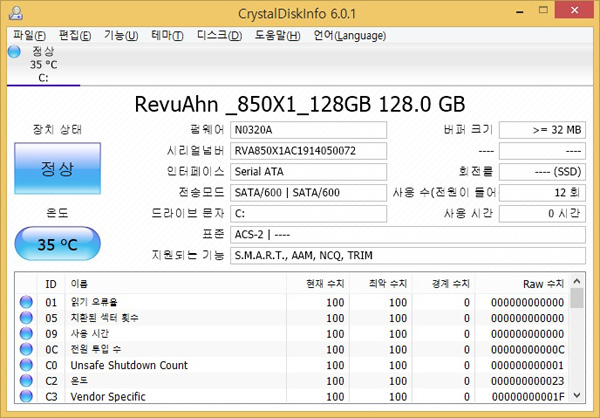Click the power on count field 12 회
This screenshot has height=418, width=600.
pos(542,193)
